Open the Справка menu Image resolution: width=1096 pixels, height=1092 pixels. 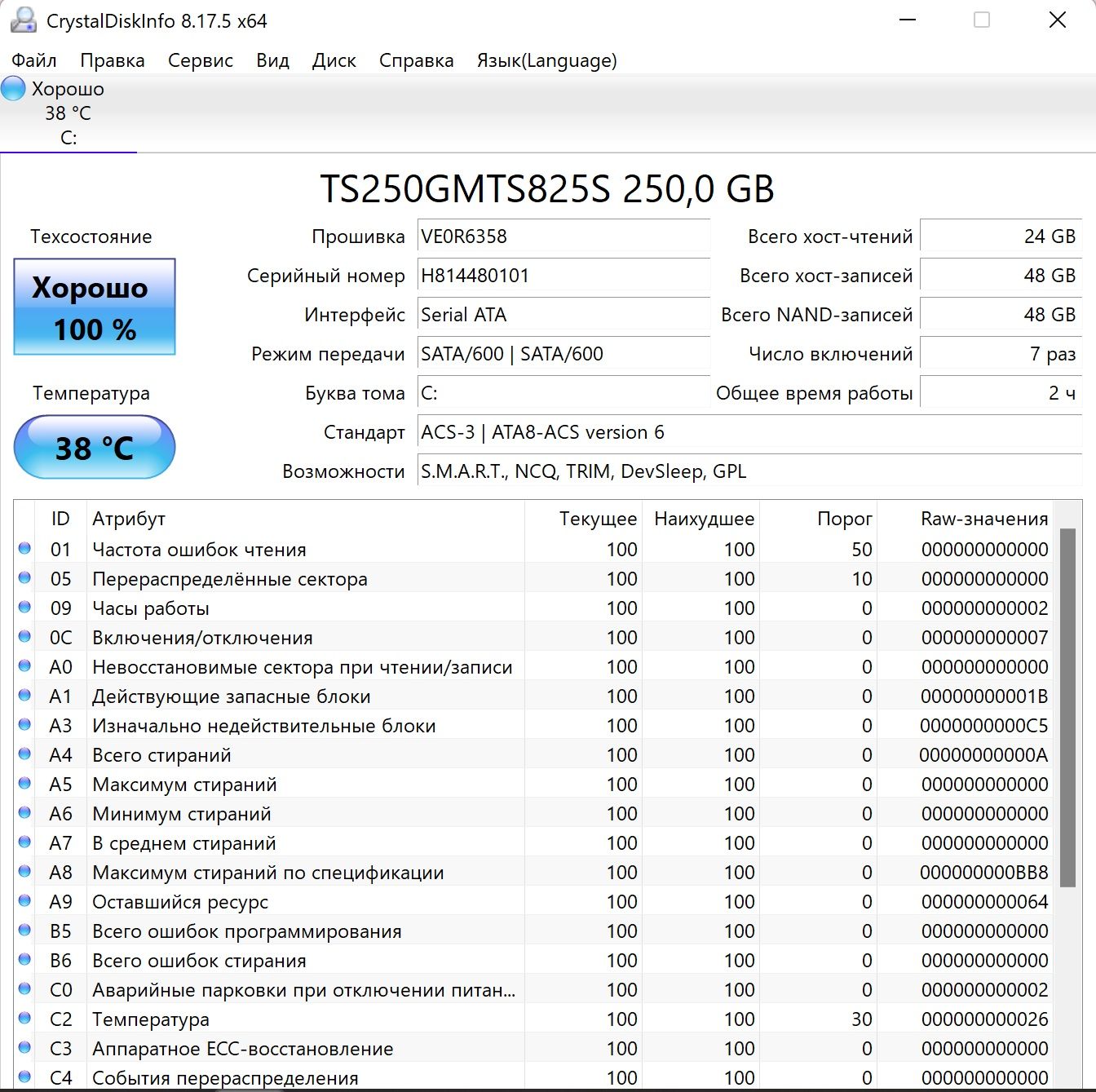click(417, 60)
